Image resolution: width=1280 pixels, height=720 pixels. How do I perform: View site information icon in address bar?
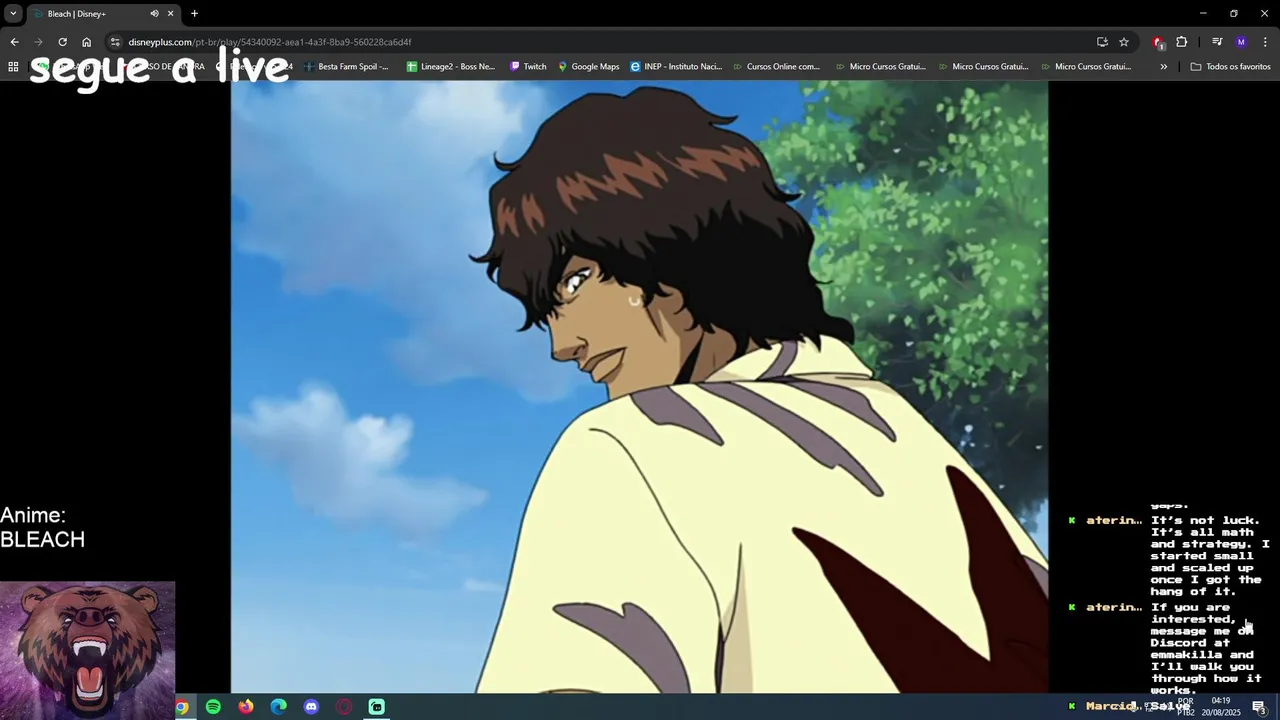(x=115, y=42)
